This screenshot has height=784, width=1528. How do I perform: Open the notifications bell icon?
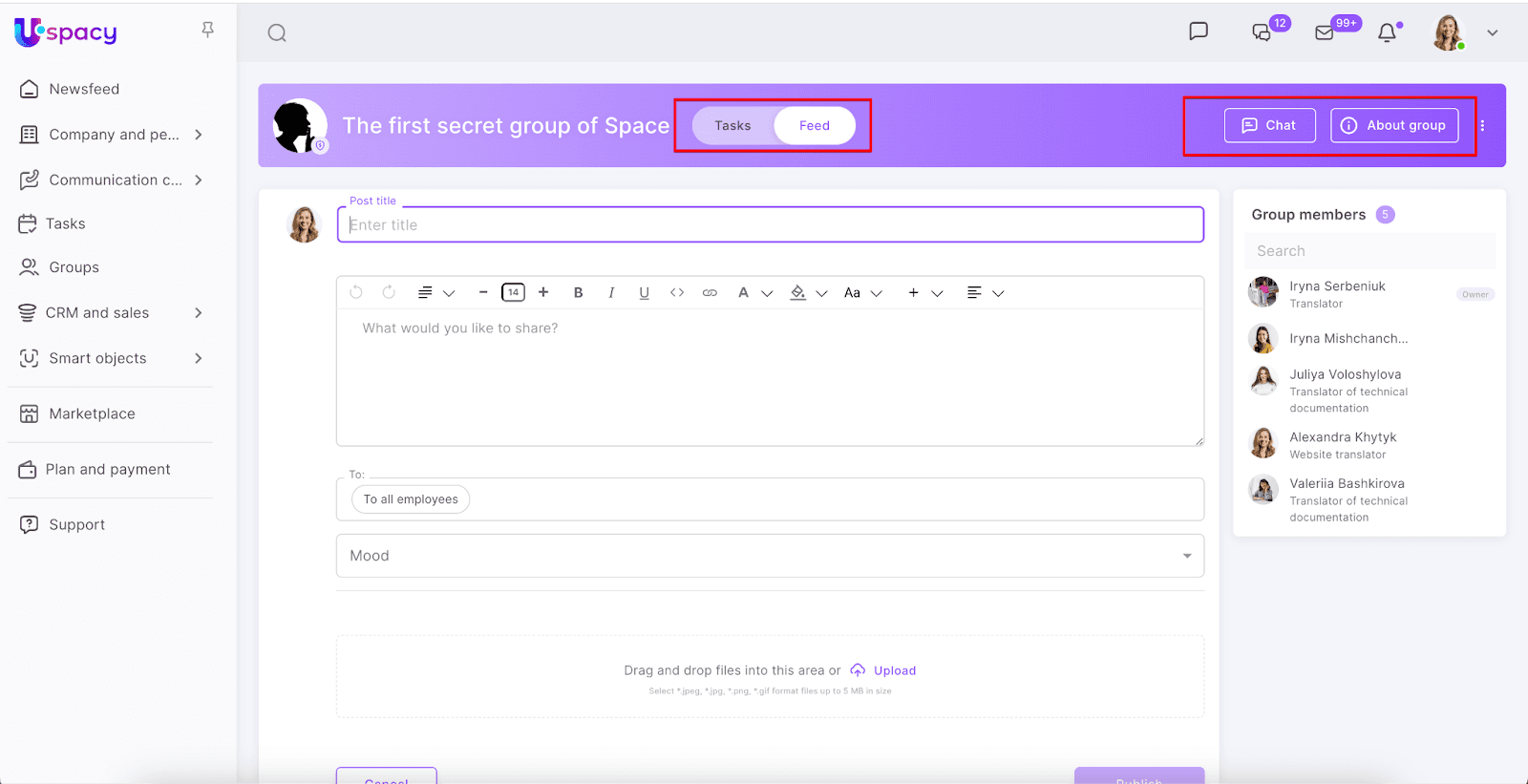tap(1387, 33)
